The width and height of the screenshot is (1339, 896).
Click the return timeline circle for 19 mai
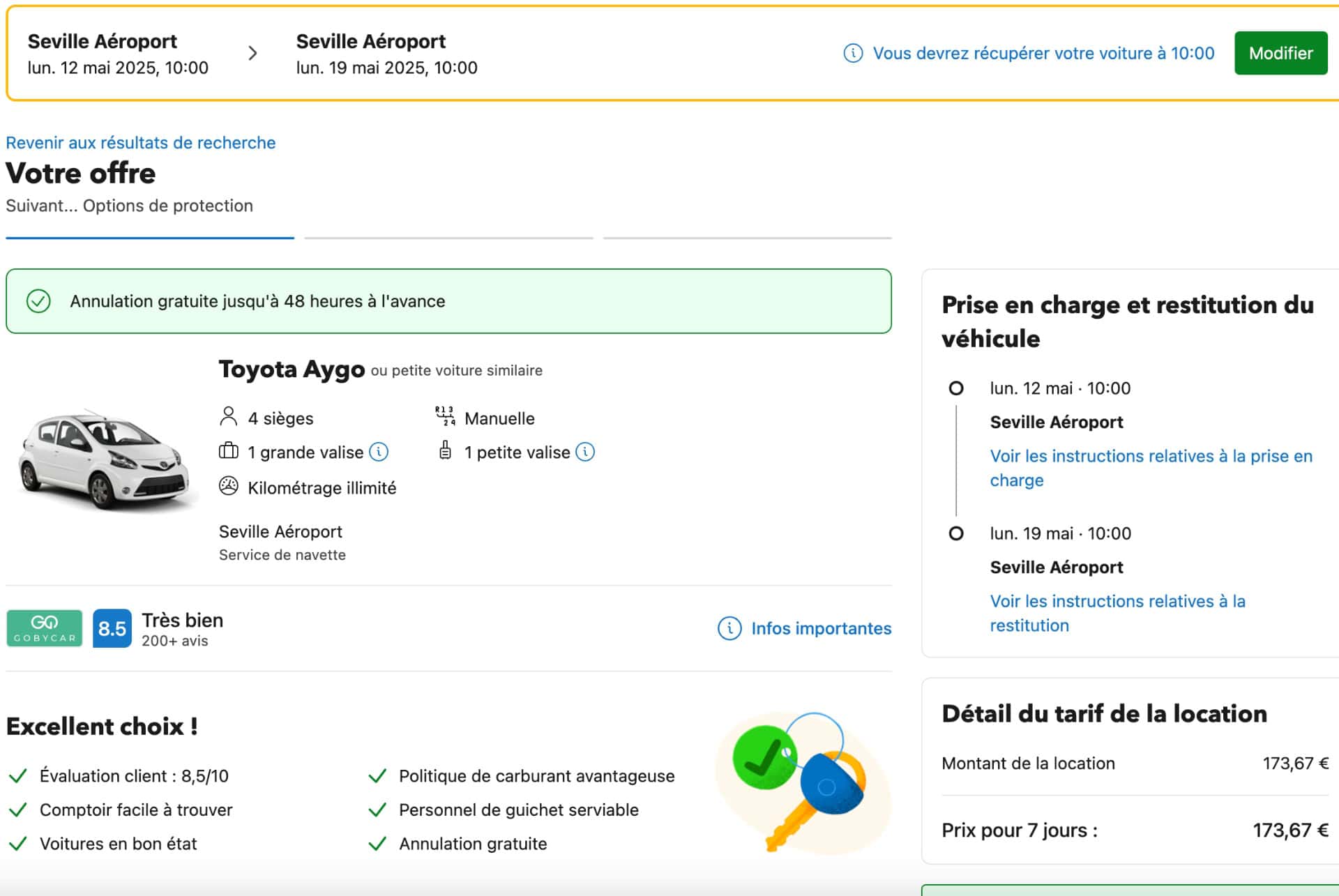(956, 533)
